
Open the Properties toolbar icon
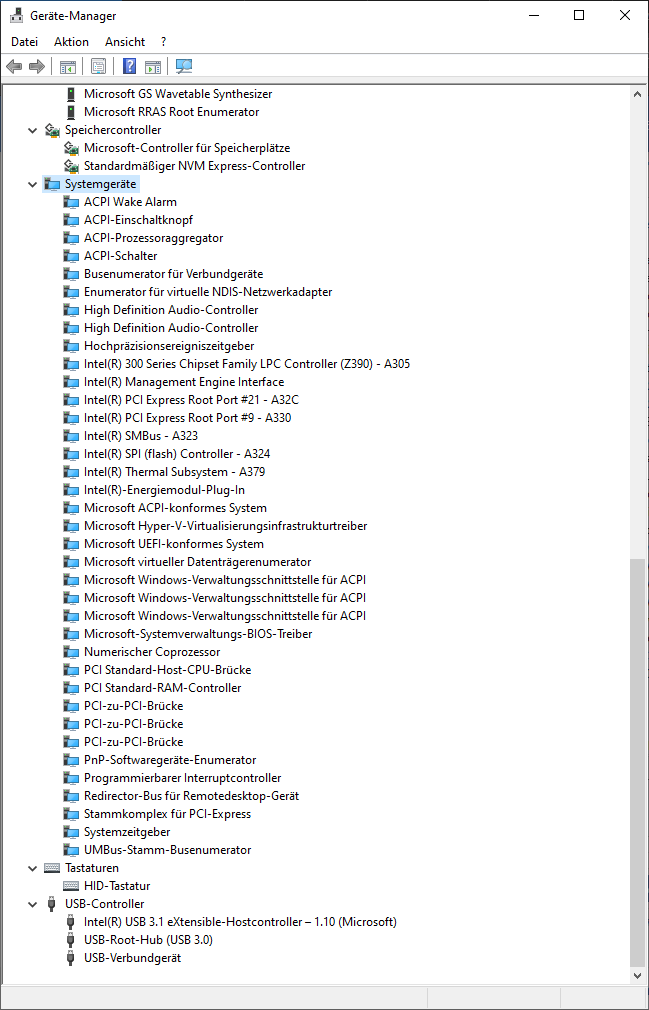point(98,66)
